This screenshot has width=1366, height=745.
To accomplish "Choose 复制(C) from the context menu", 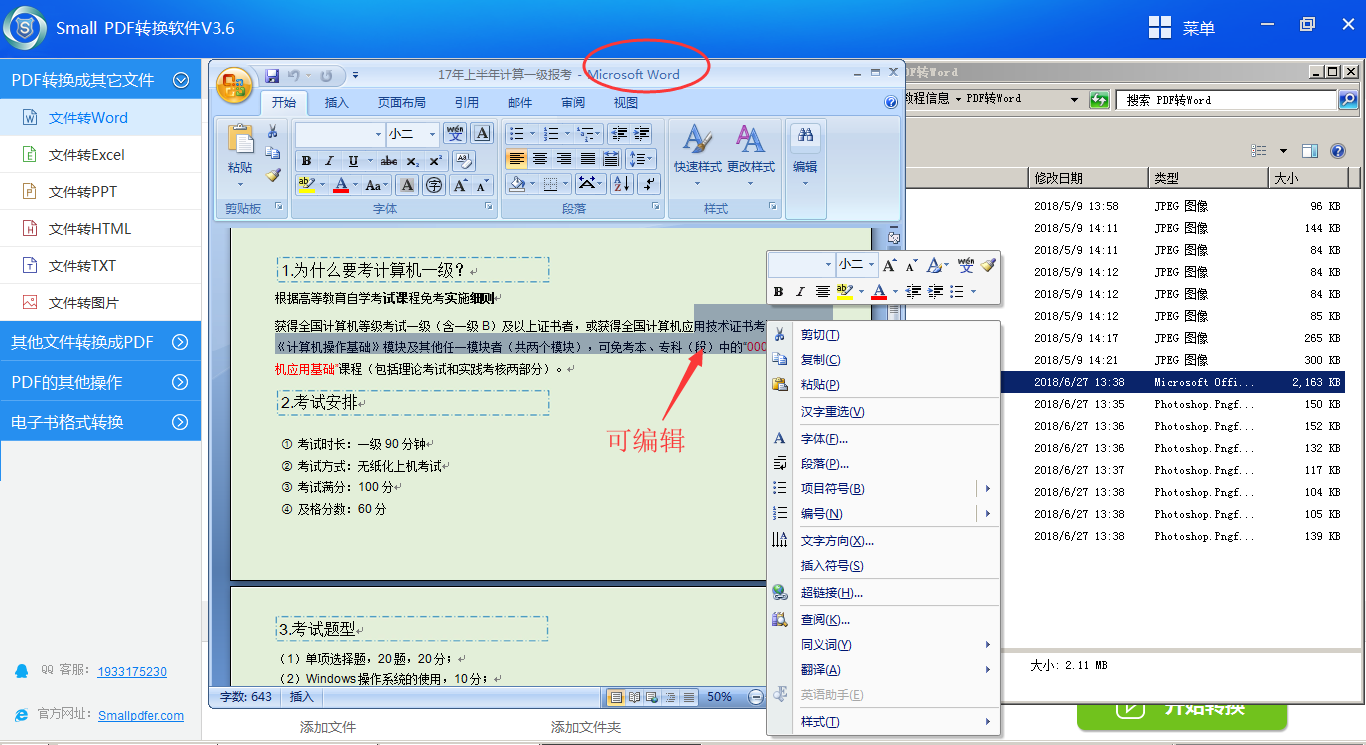I will [x=820, y=359].
